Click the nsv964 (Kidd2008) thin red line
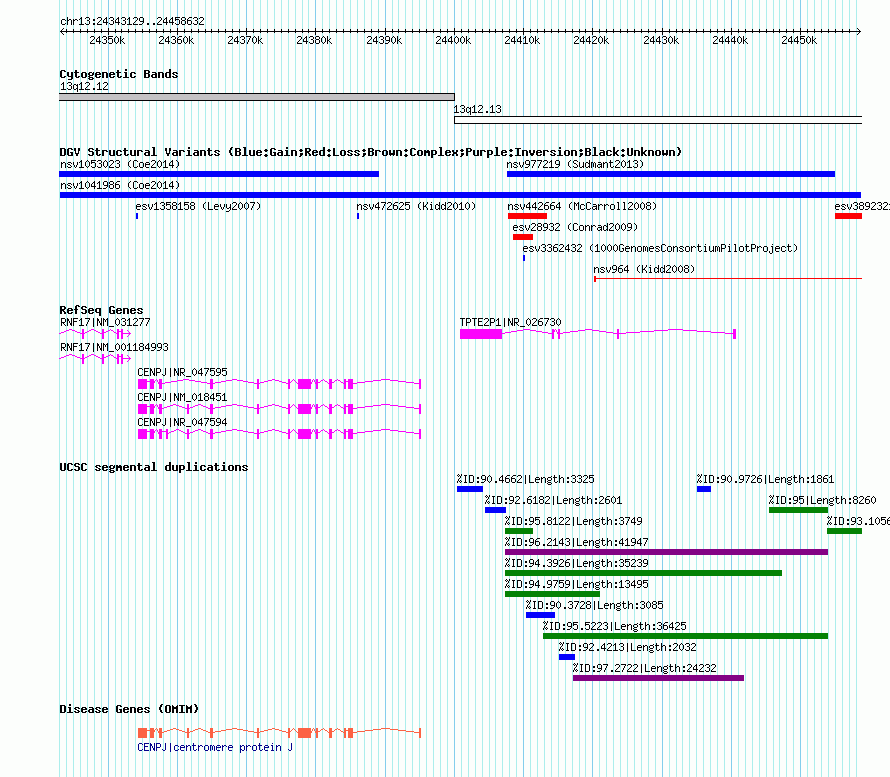890x777 pixels. 728,279
